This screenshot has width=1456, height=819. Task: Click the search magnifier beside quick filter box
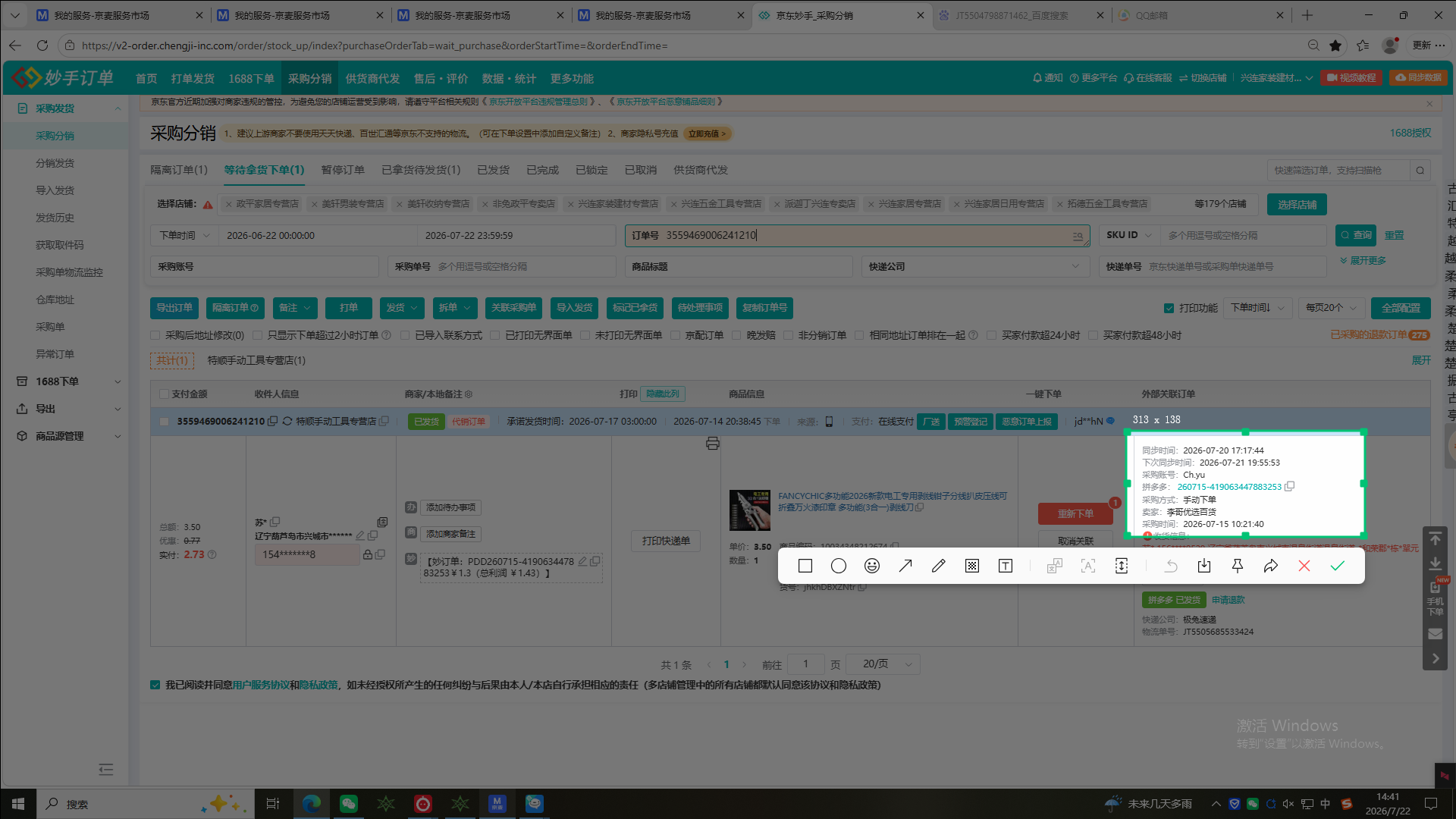[1420, 171]
